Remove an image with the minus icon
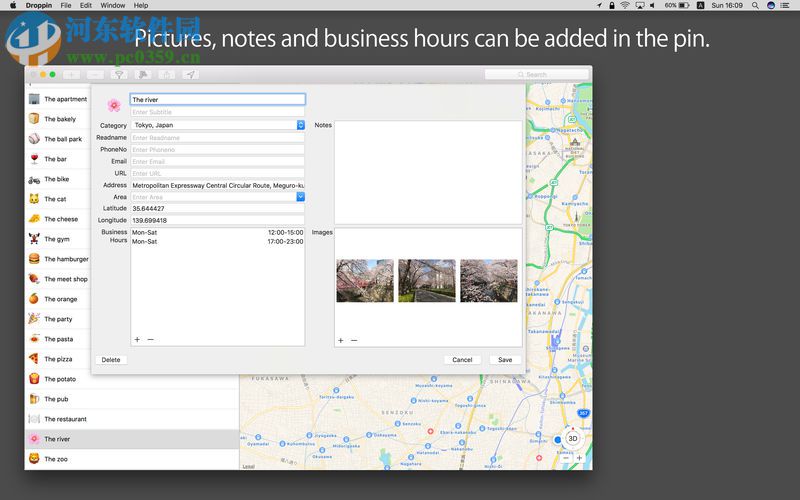Image resolution: width=800 pixels, height=500 pixels. [x=354, y=340]
